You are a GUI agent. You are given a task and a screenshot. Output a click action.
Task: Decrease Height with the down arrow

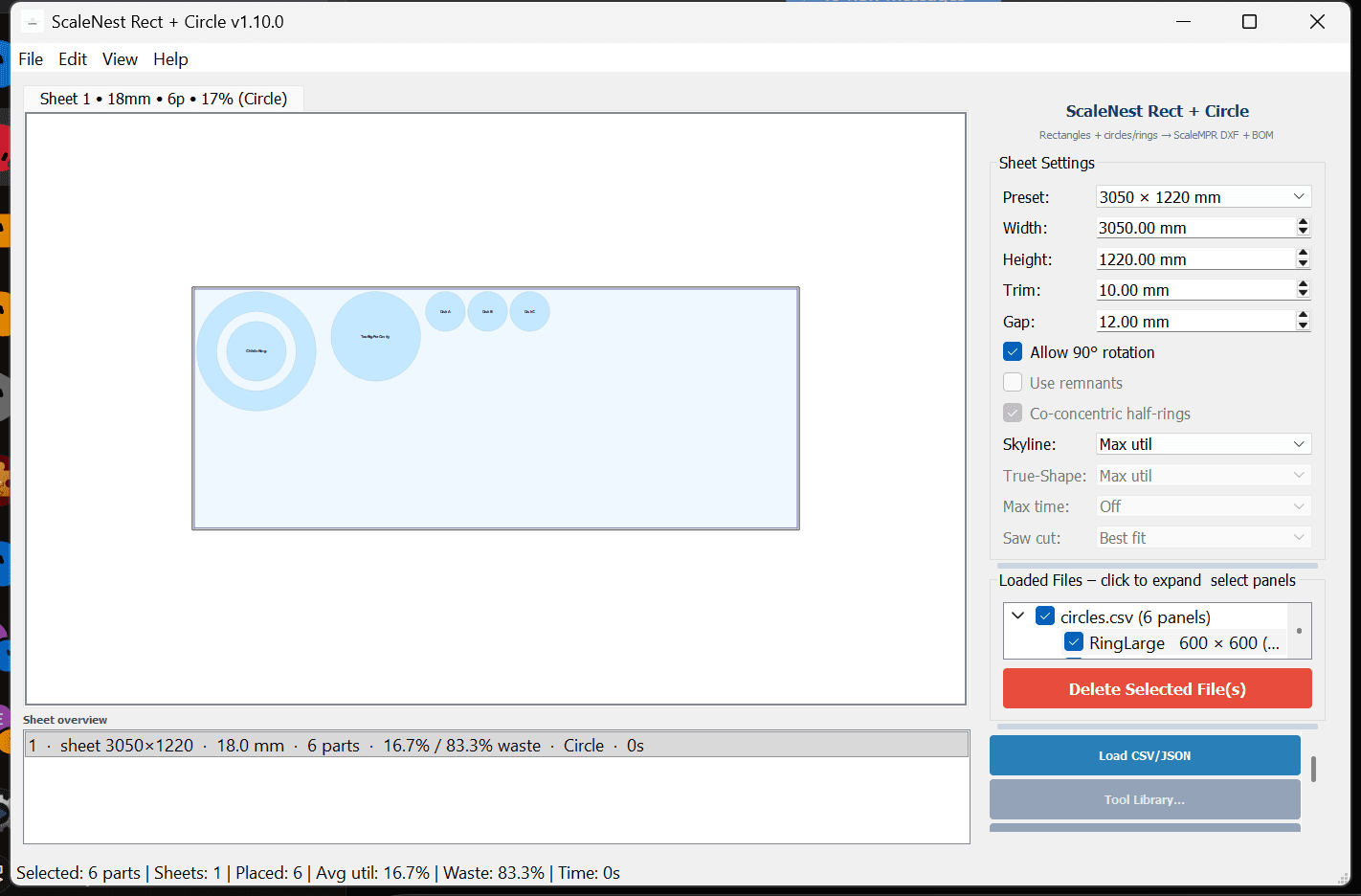coord(1303,264)
